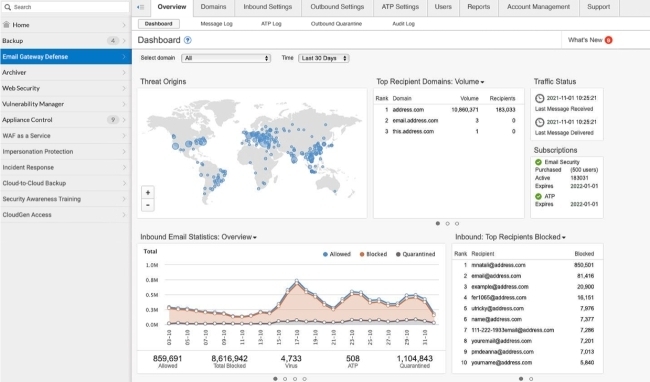
Task: Select second page dot under Inbound Email Statistics
Action: 285,379
